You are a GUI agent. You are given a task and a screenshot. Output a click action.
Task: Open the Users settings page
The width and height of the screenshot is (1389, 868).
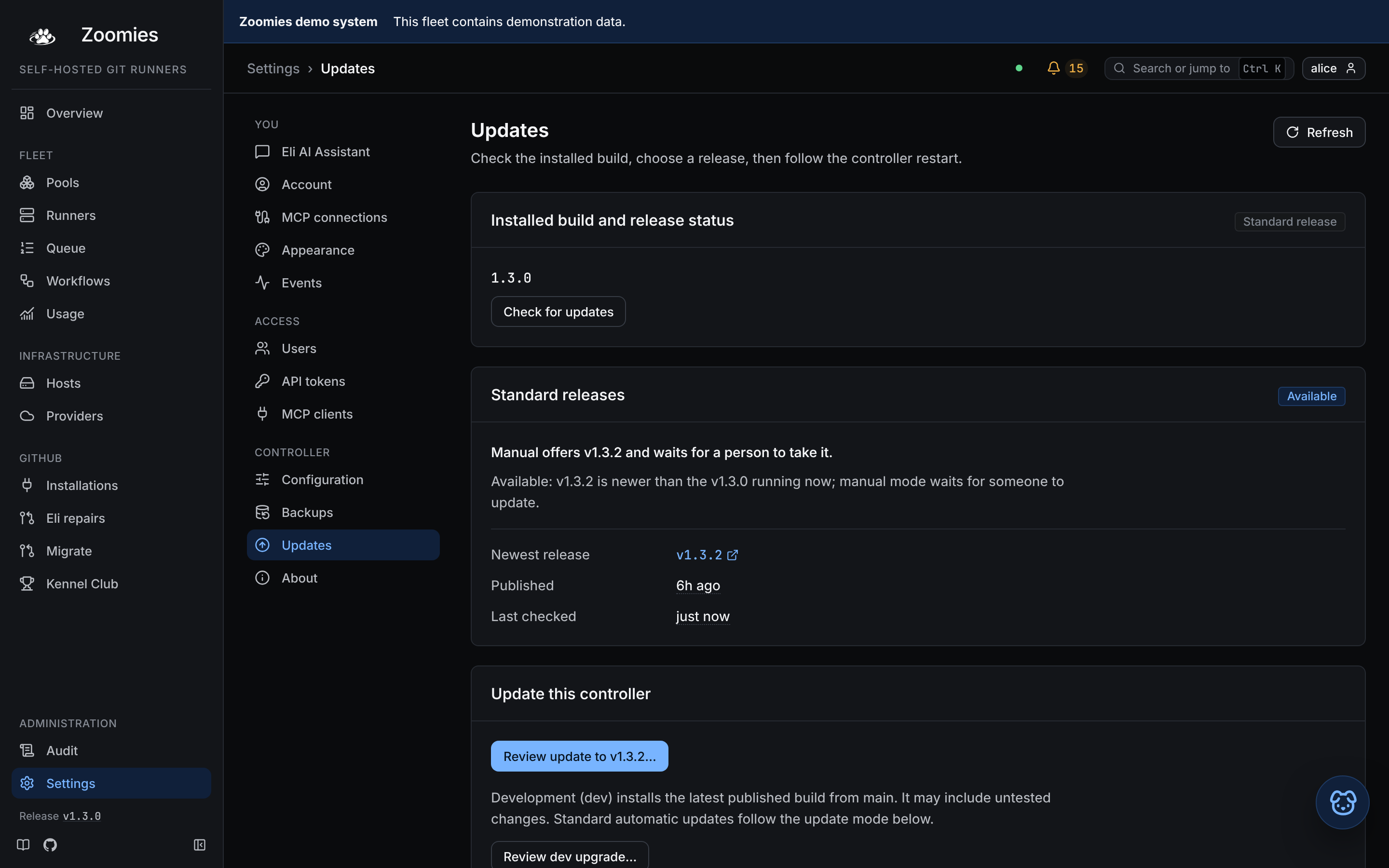click(x=343, y=349)
